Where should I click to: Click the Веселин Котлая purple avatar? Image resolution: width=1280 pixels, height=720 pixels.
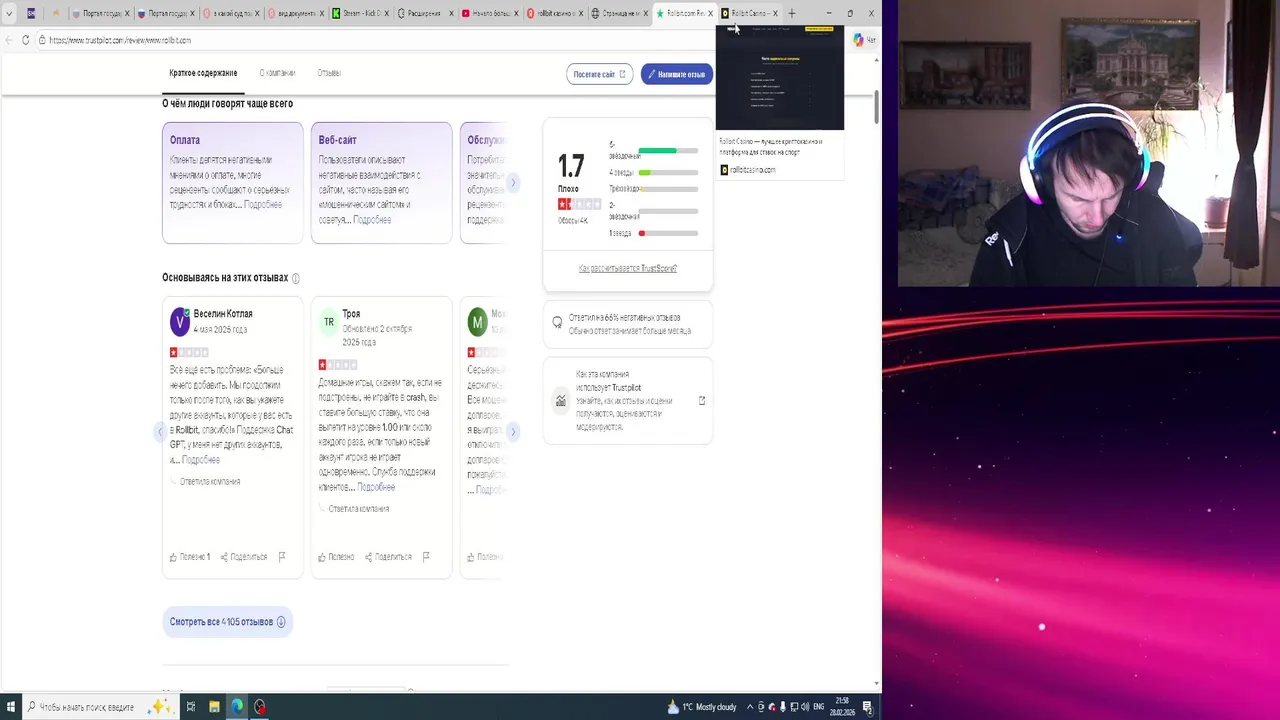pyautogui.click(x=180, y=321)
